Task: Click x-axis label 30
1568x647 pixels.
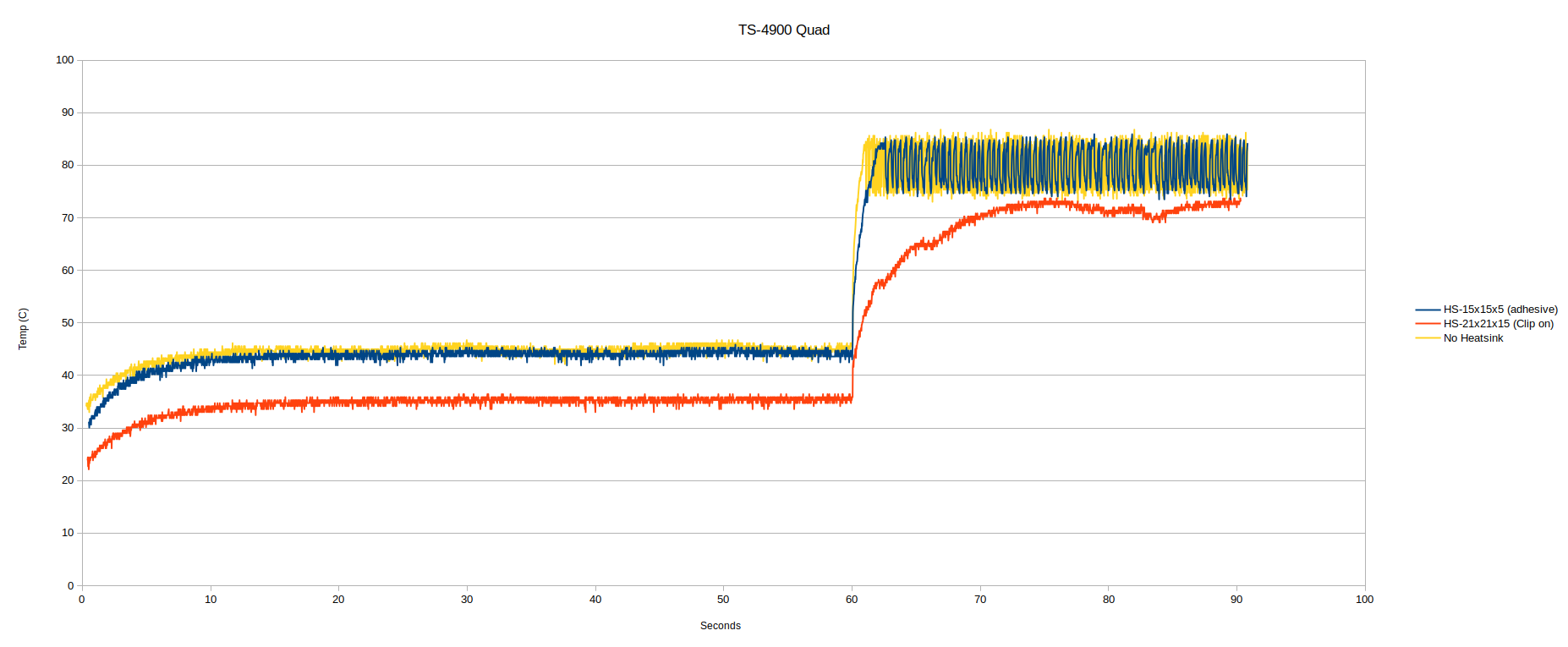Action: [x=467, y=600]
